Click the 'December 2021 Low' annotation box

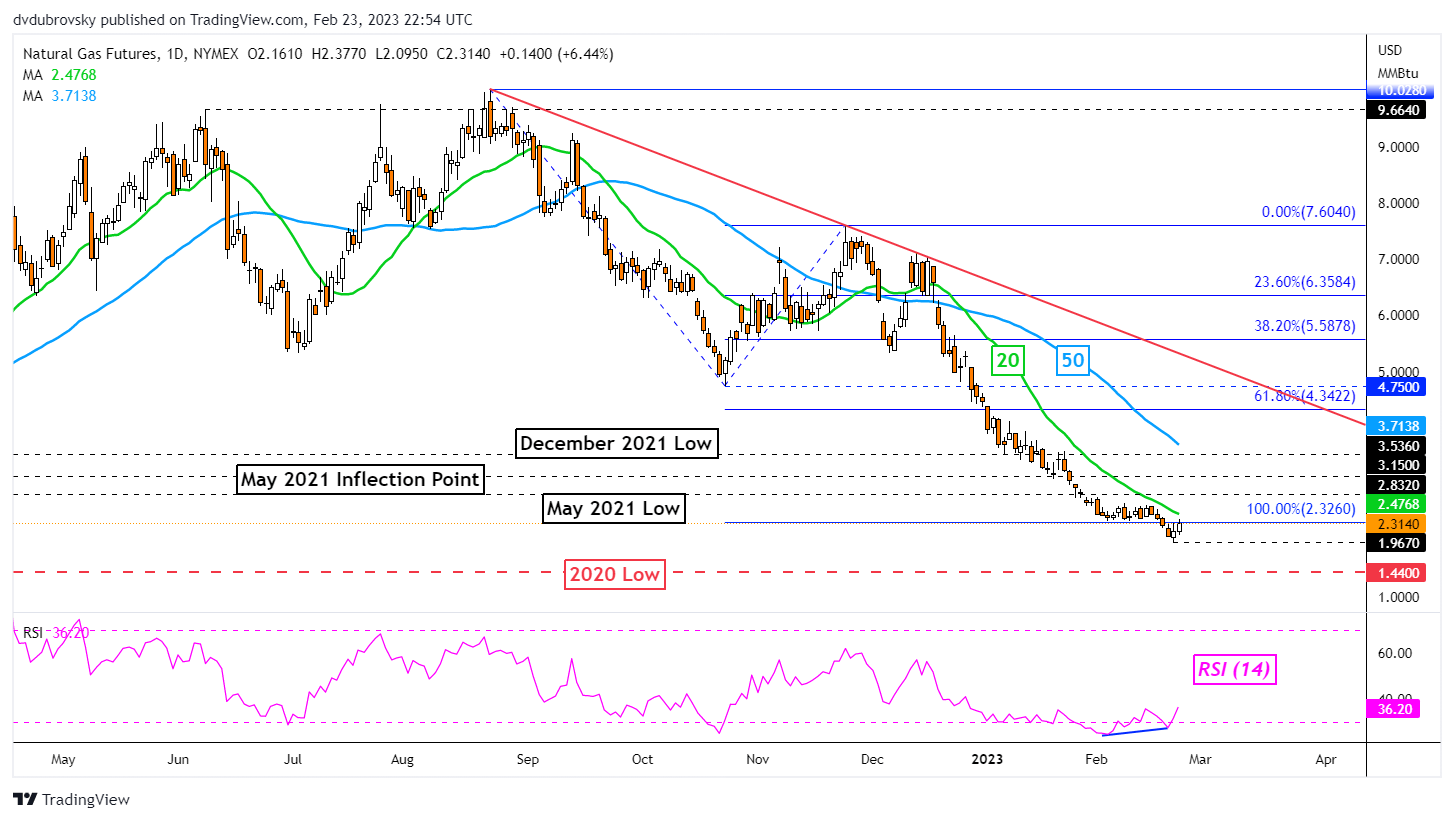tap(616, 443)
